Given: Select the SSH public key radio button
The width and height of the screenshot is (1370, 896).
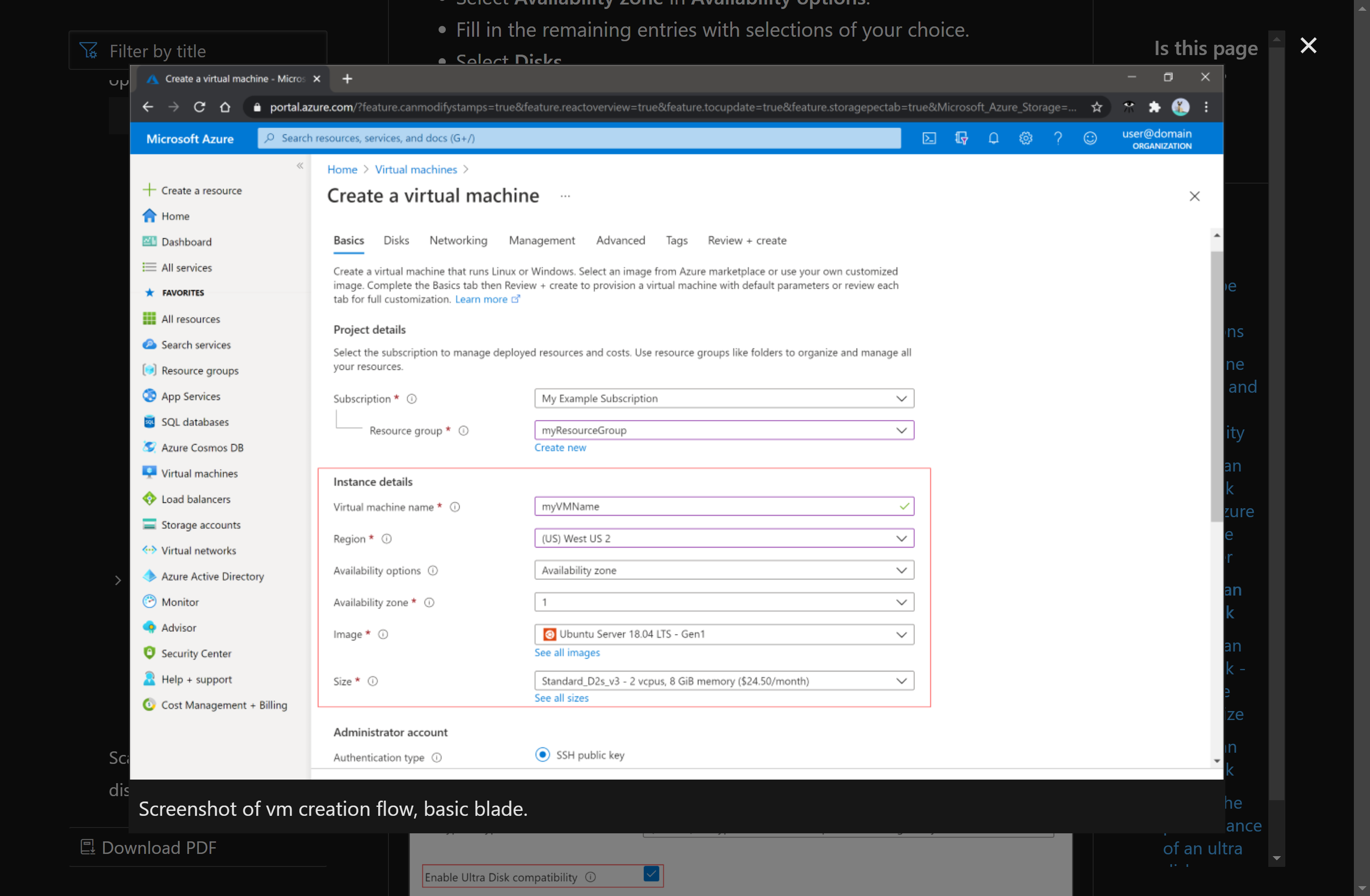Looking at the screenshot, I should click(542, 755).
